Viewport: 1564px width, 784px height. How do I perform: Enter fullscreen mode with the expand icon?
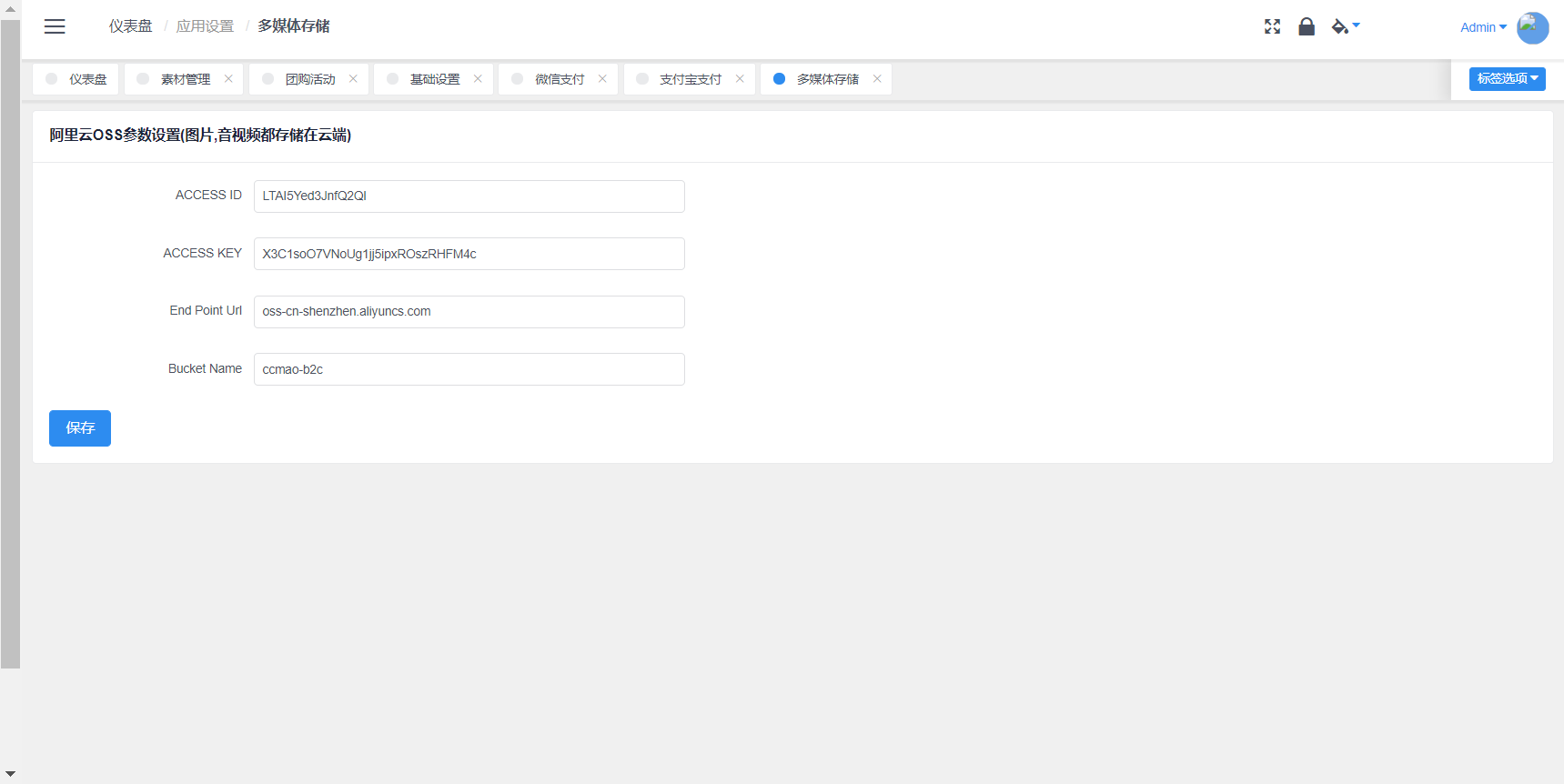[x=1272, y=26]
